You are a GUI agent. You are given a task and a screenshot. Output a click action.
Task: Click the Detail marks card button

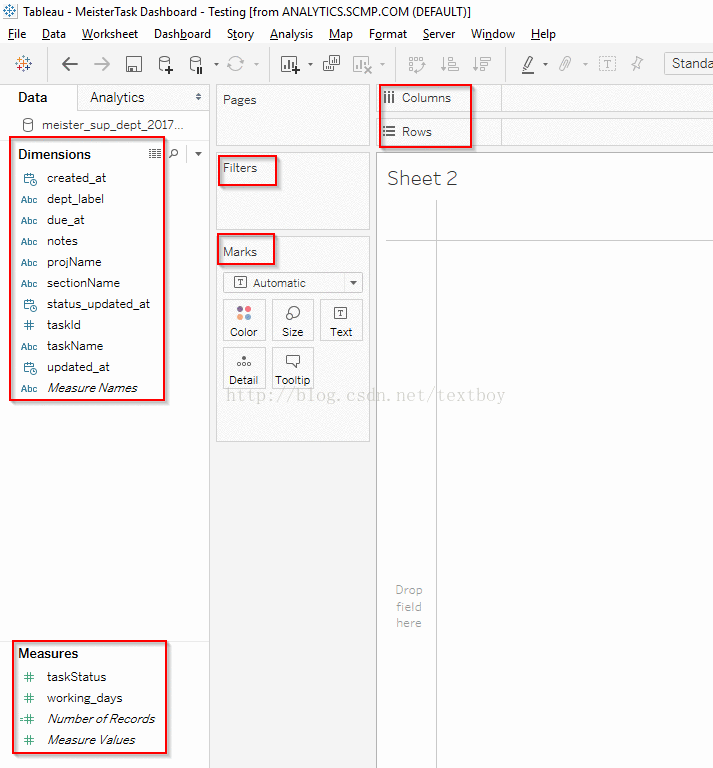tap(243, 368)
